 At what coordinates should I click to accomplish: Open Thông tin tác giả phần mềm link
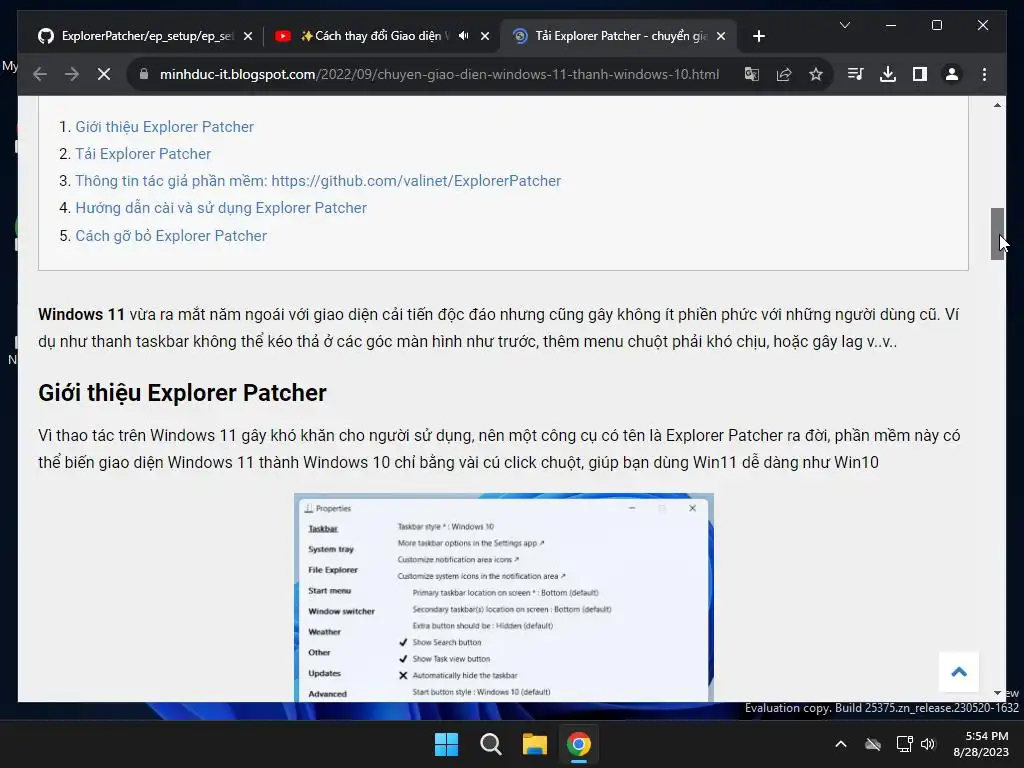318,181
